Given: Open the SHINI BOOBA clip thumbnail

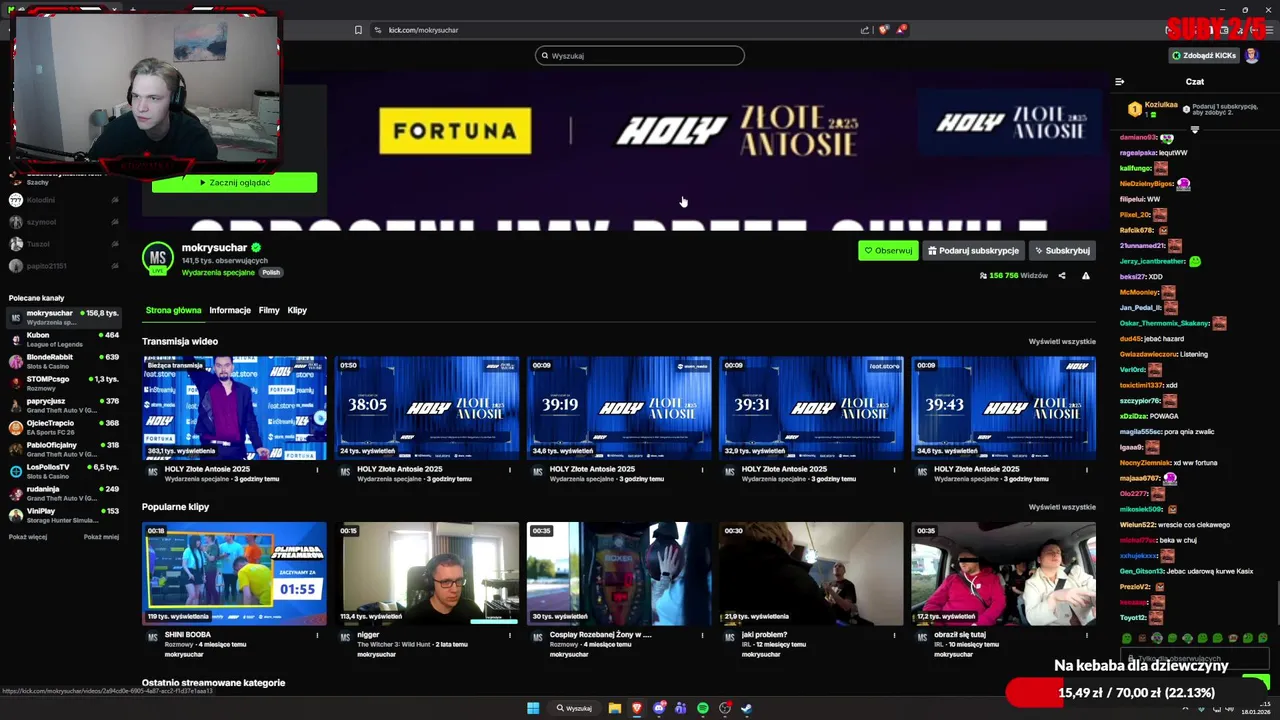Looking at the screenshot, I should click(234, 573).
